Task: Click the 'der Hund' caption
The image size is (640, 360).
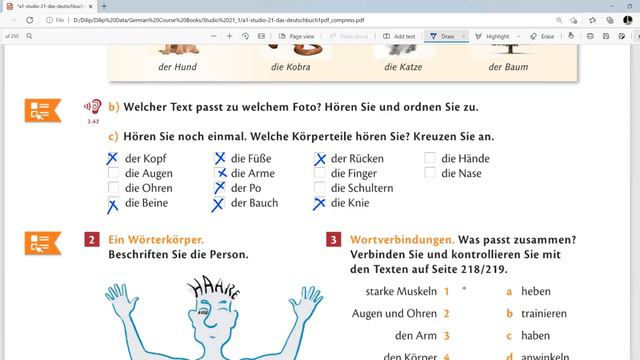Action: tap(178, 67)
